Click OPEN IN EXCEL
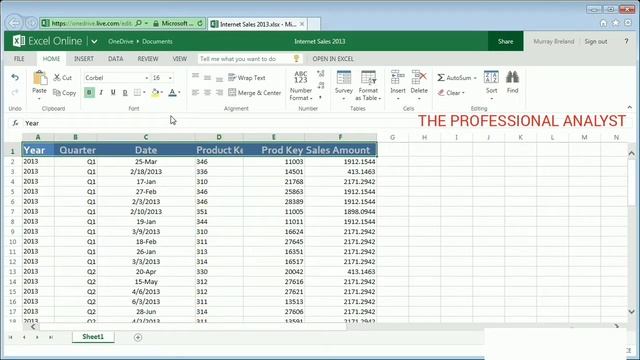Image resolution: width=640 pixels, height=360 pixels. (333, 59)
